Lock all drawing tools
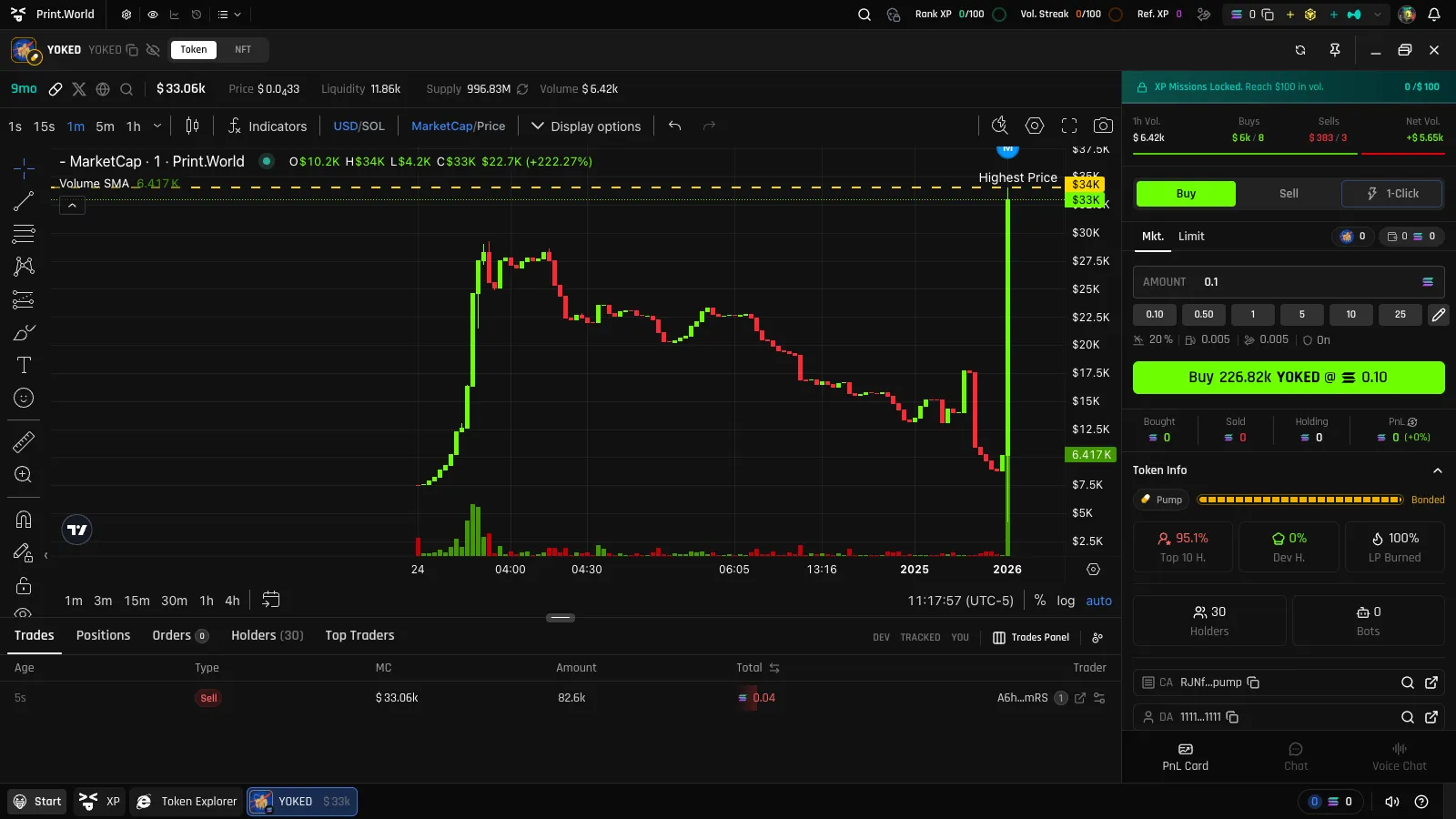The width and height of the screenshot is (1456, 819). [x=24, y=585]
